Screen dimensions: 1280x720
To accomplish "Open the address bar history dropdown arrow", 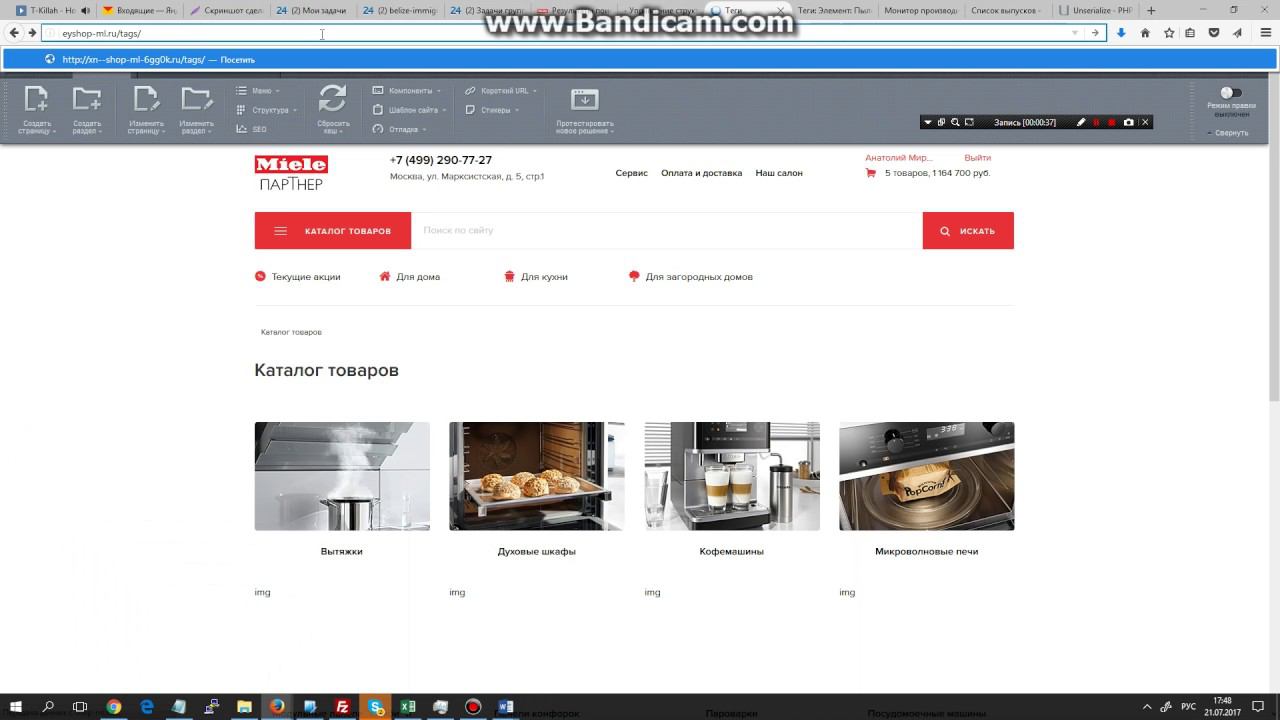I will point(1075,33).
